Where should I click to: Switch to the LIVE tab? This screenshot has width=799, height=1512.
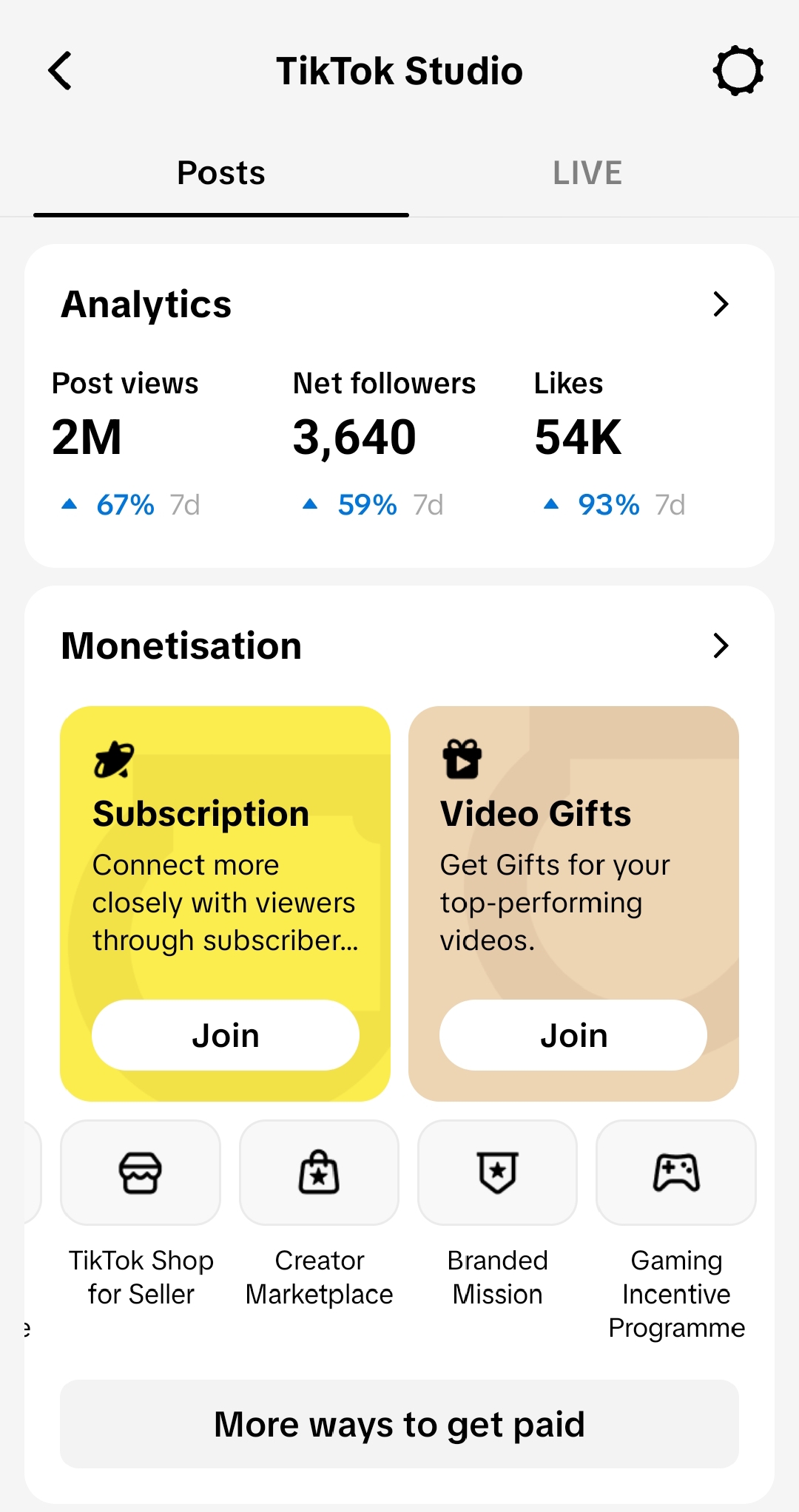587,173
